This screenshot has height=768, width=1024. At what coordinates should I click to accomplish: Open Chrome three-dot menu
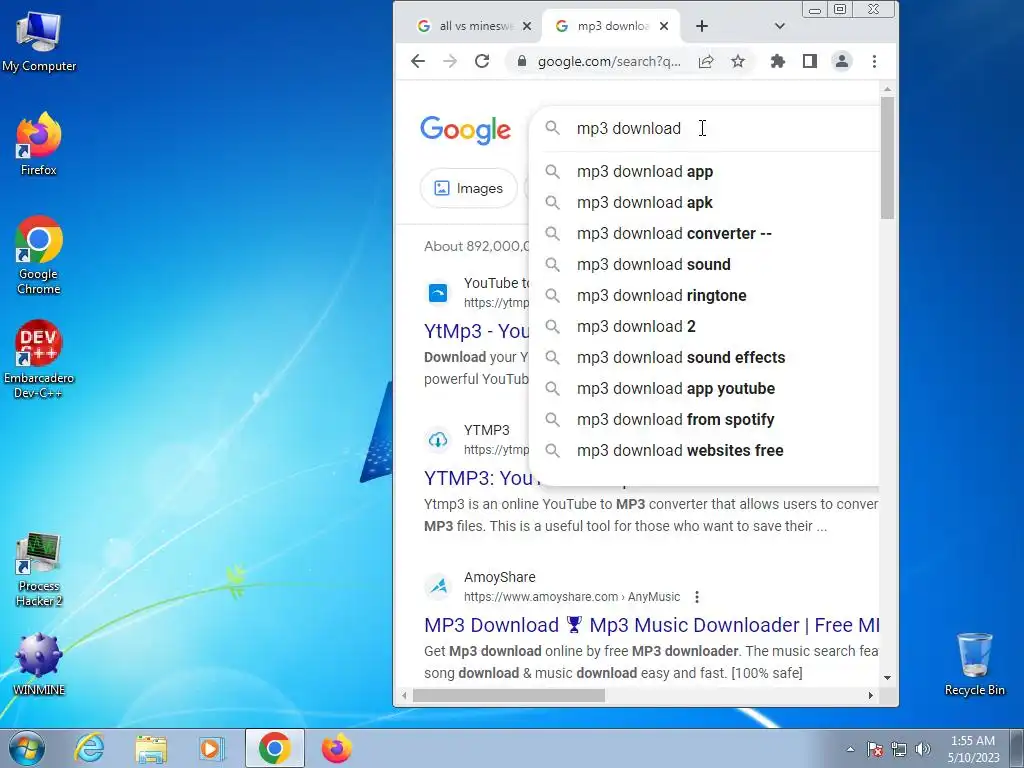click(x=874, y=61)
